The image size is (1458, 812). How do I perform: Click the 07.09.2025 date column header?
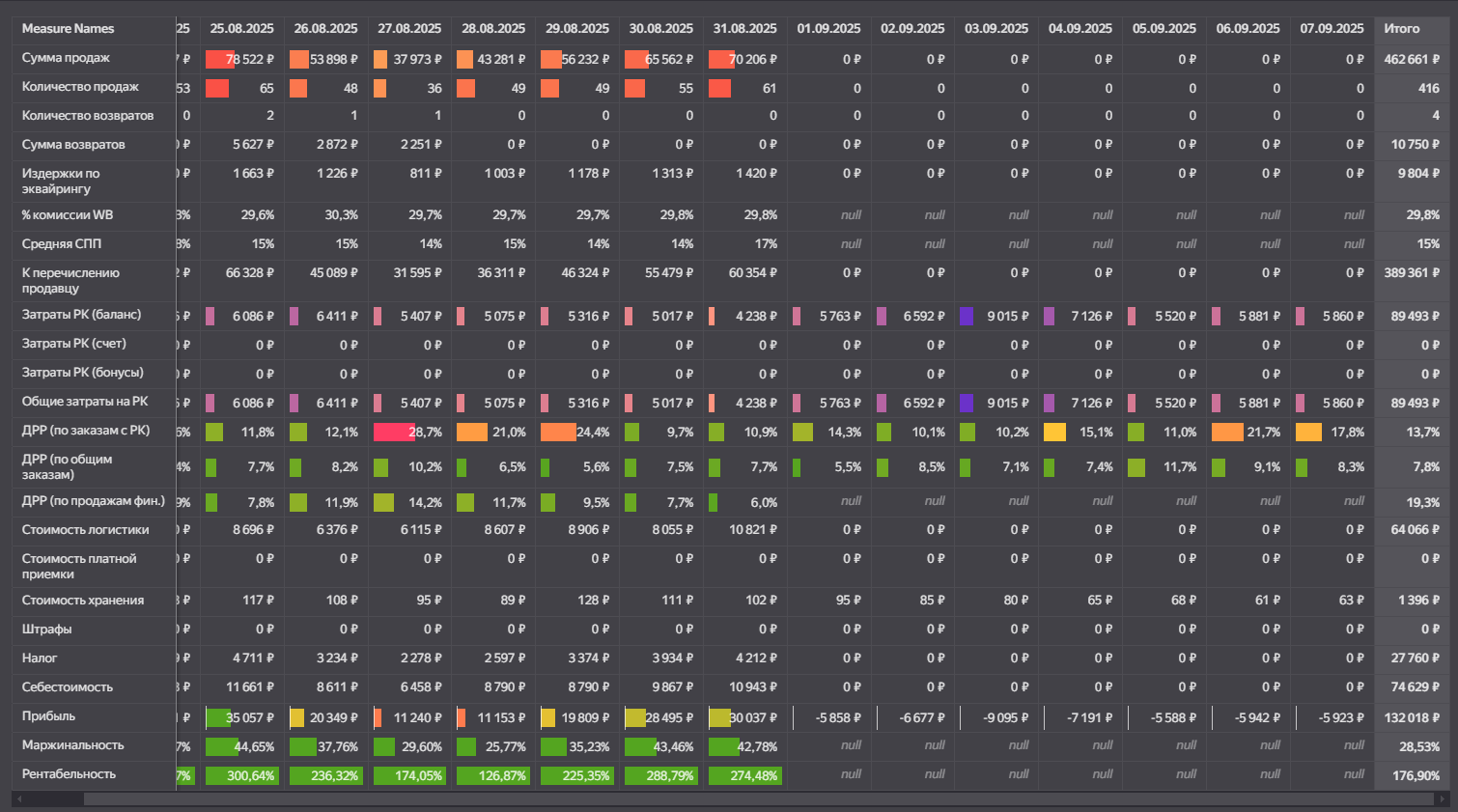[1332, 29]
